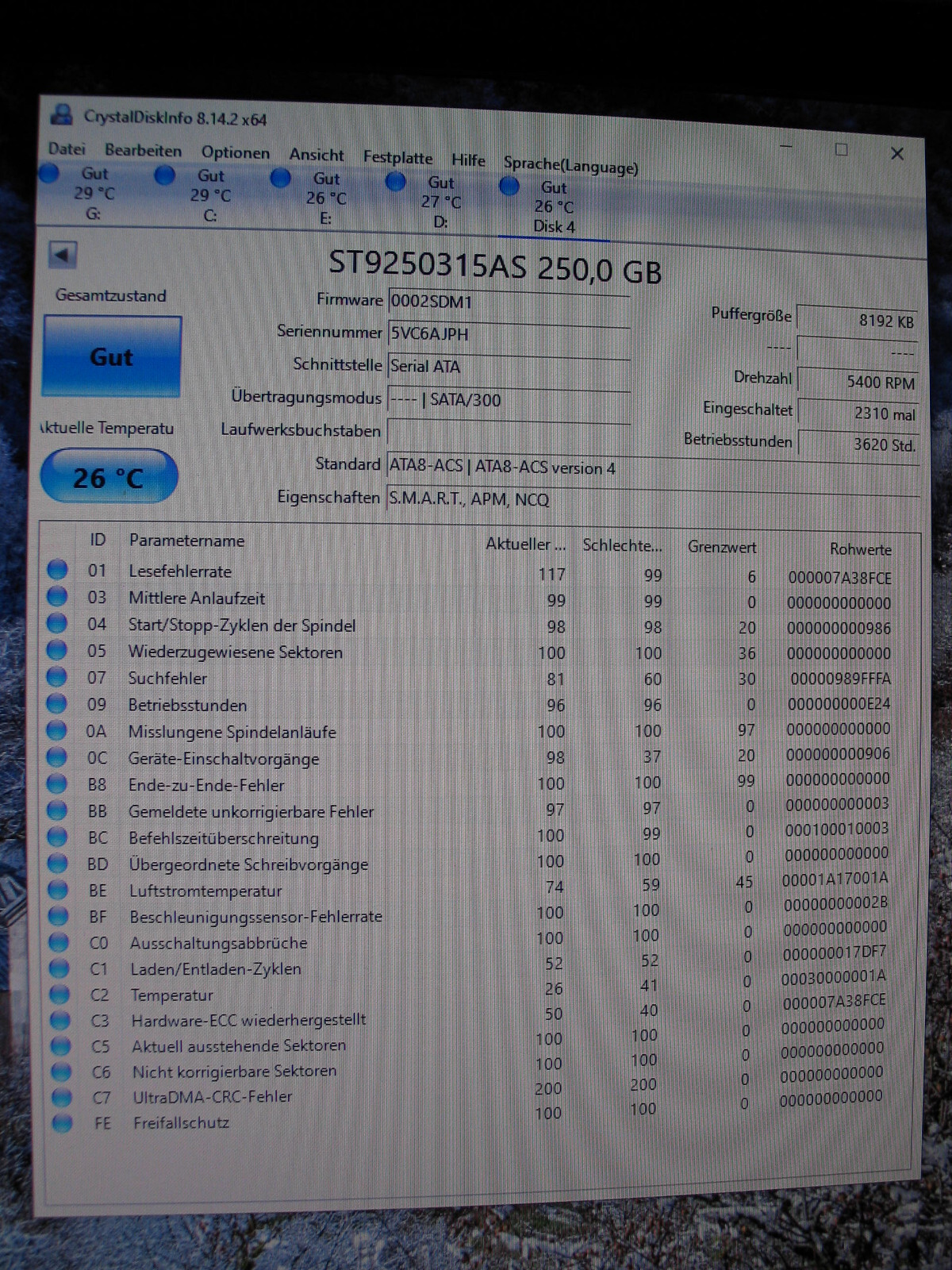Viewport: 952px width, 1270px height.
Task: Open the Hilfe menu
Action: click(x=468, y=160)
